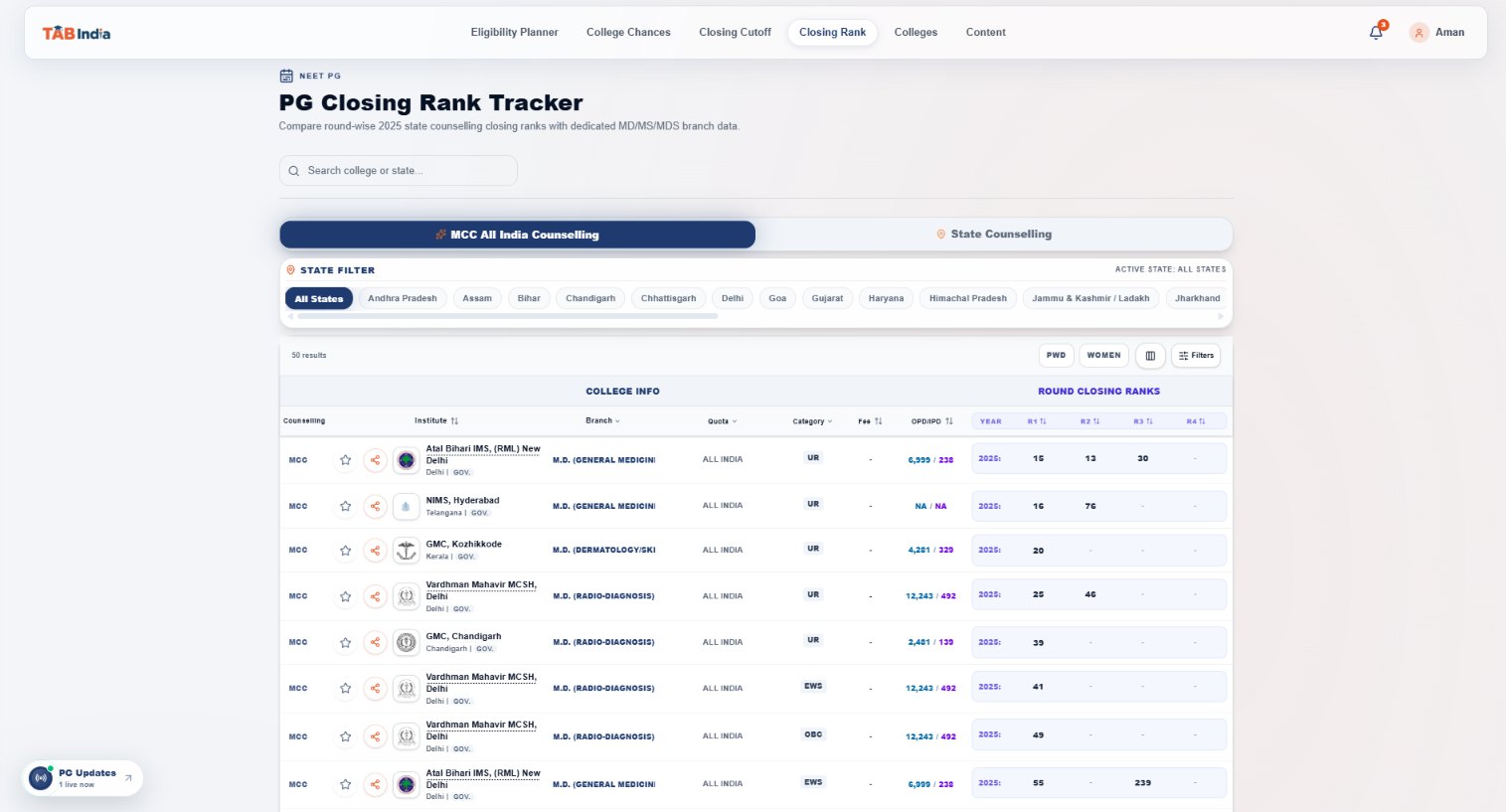Select the Goa state chip

tap(777, 298)
